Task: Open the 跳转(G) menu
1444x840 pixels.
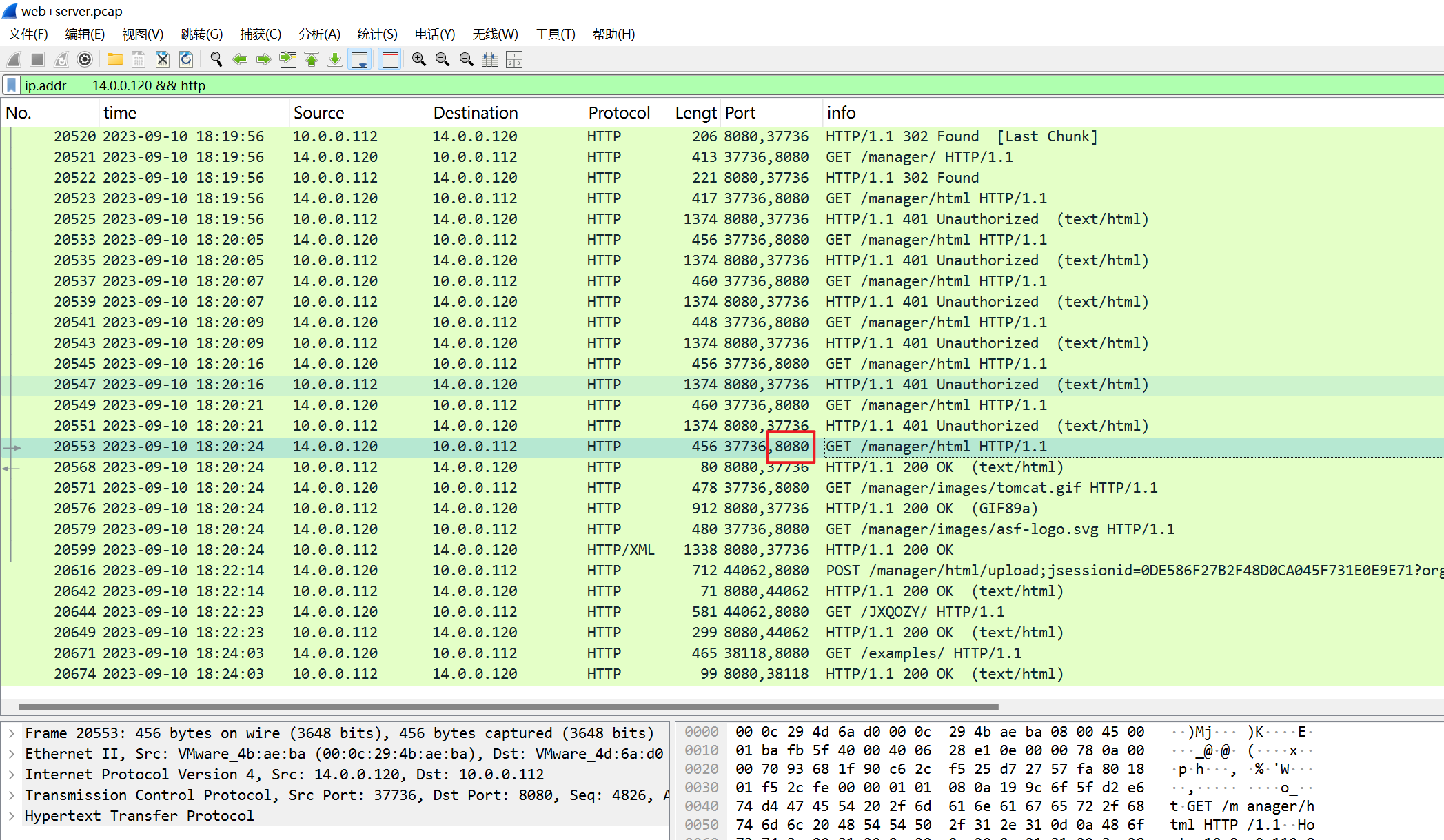Action: tap(202, 34)
